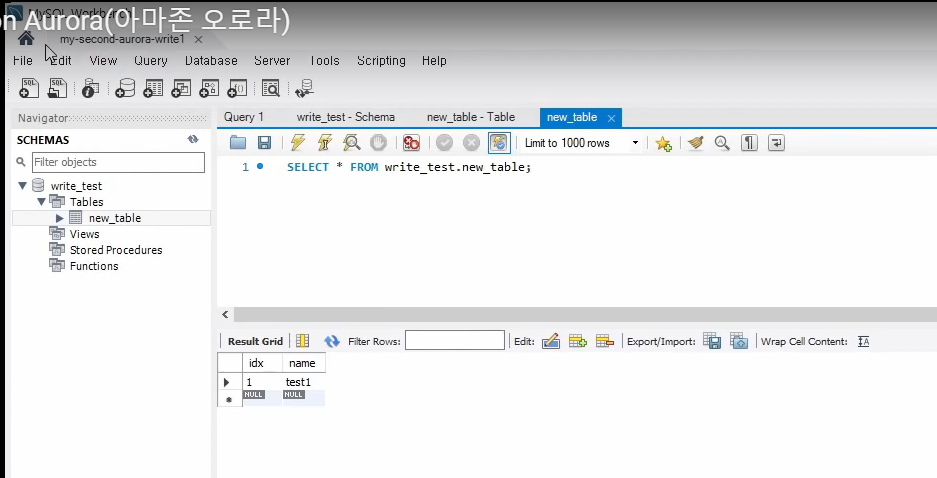Select Stored Procedures in schema tree

[x=116, y=250]
